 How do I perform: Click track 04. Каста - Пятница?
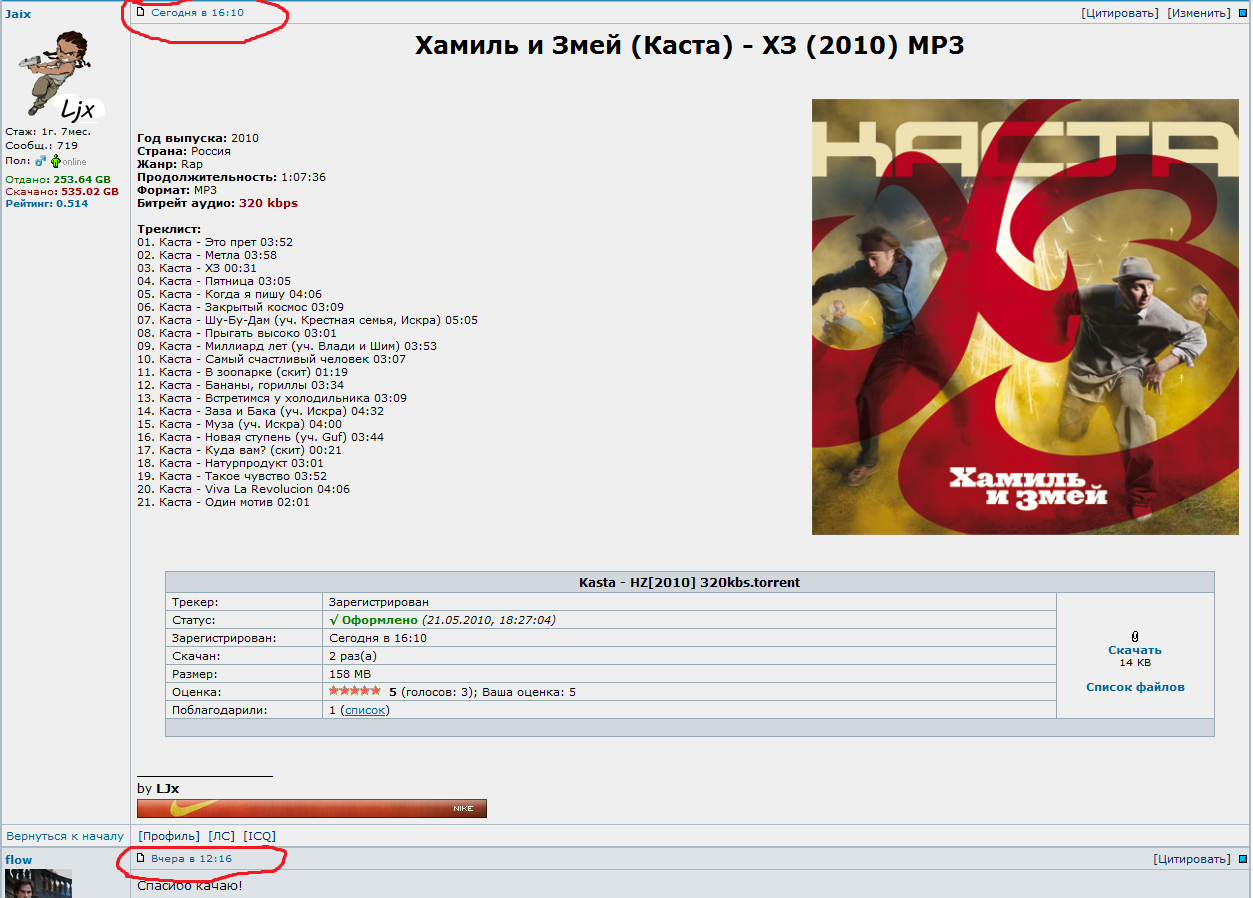pos(214,281)
